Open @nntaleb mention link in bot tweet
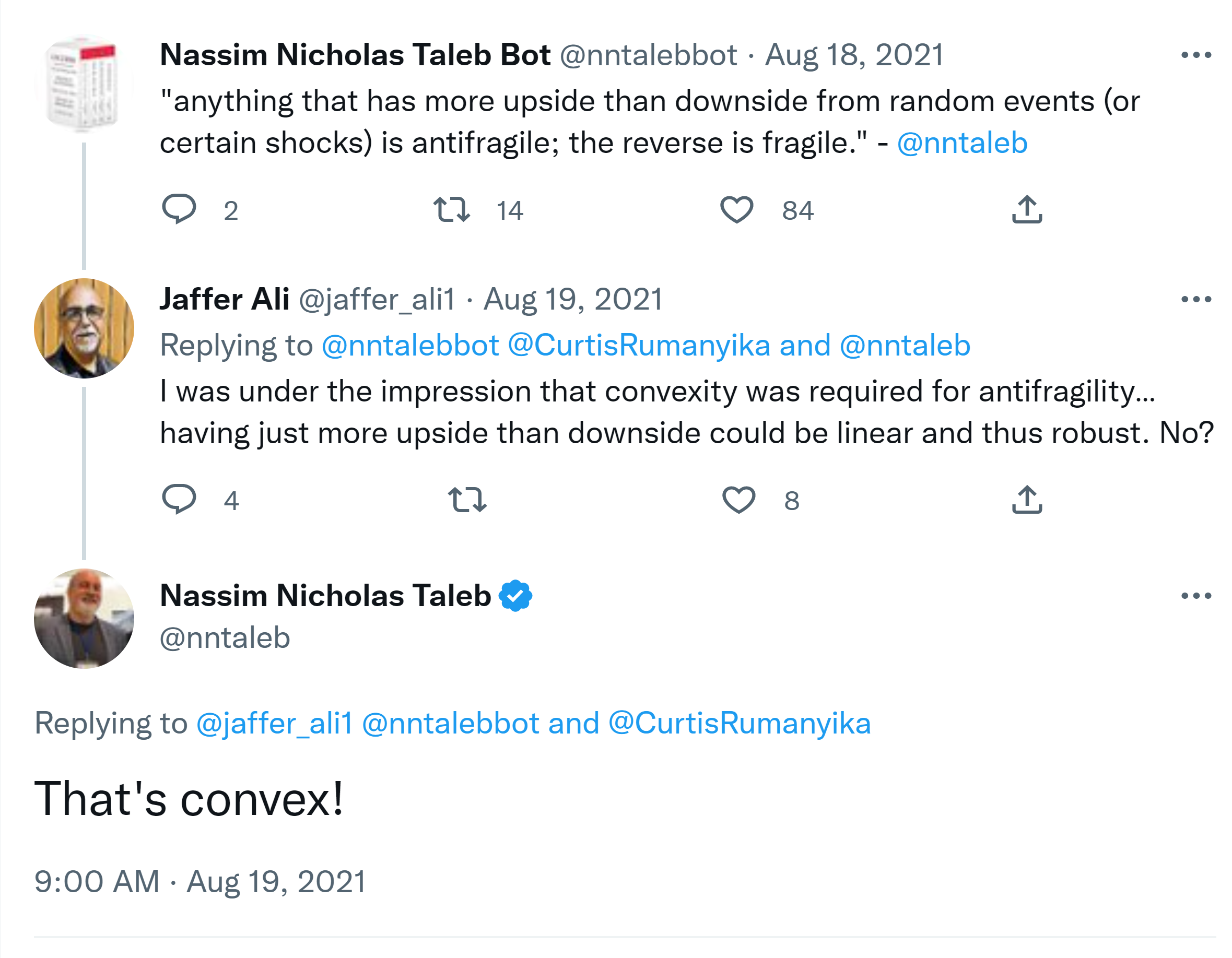1232x958 pixels. 962,143
